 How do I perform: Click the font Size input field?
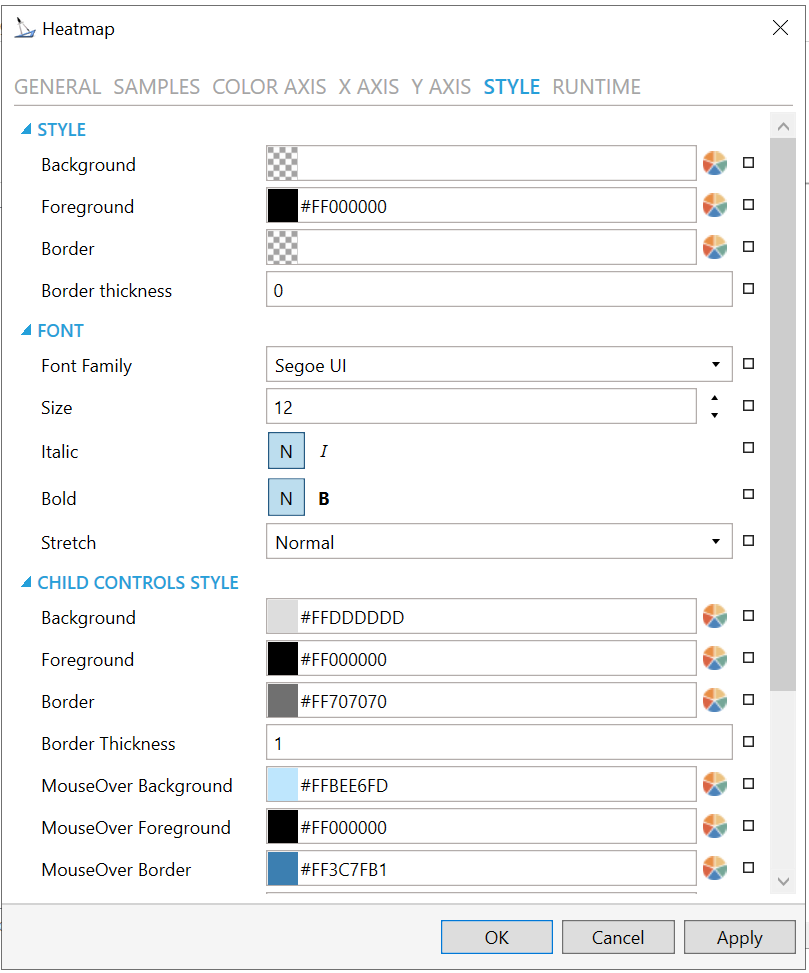pos(481,406)
